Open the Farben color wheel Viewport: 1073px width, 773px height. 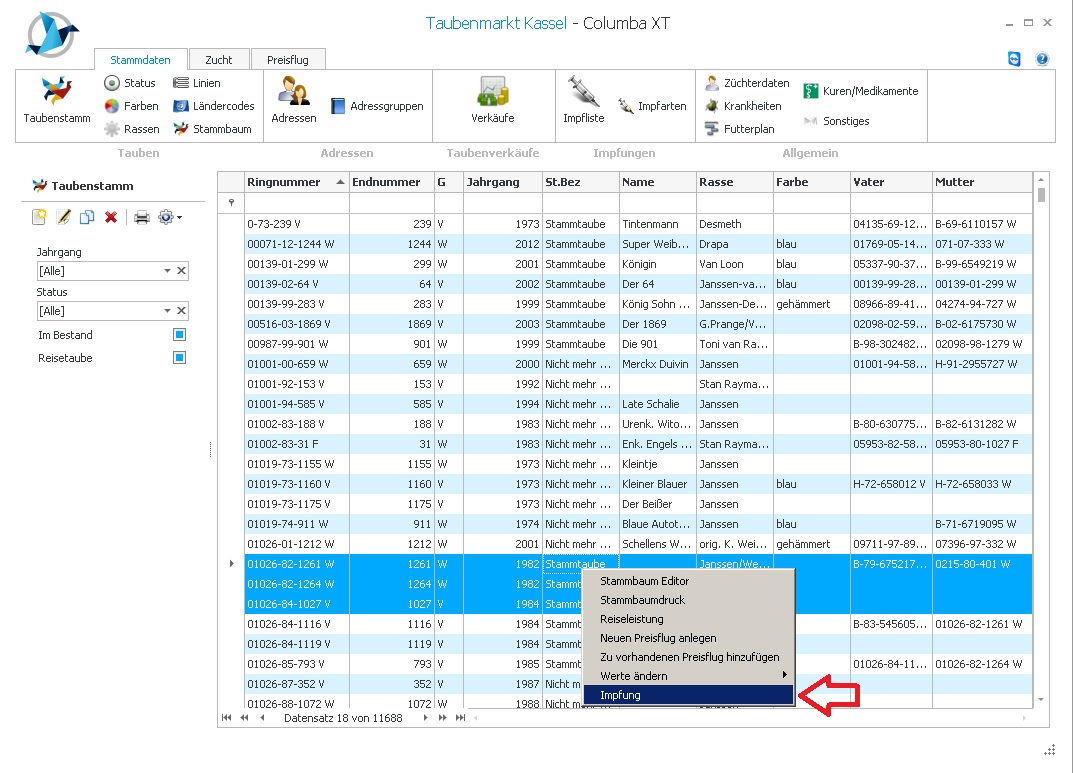click(x=131, y=106)
